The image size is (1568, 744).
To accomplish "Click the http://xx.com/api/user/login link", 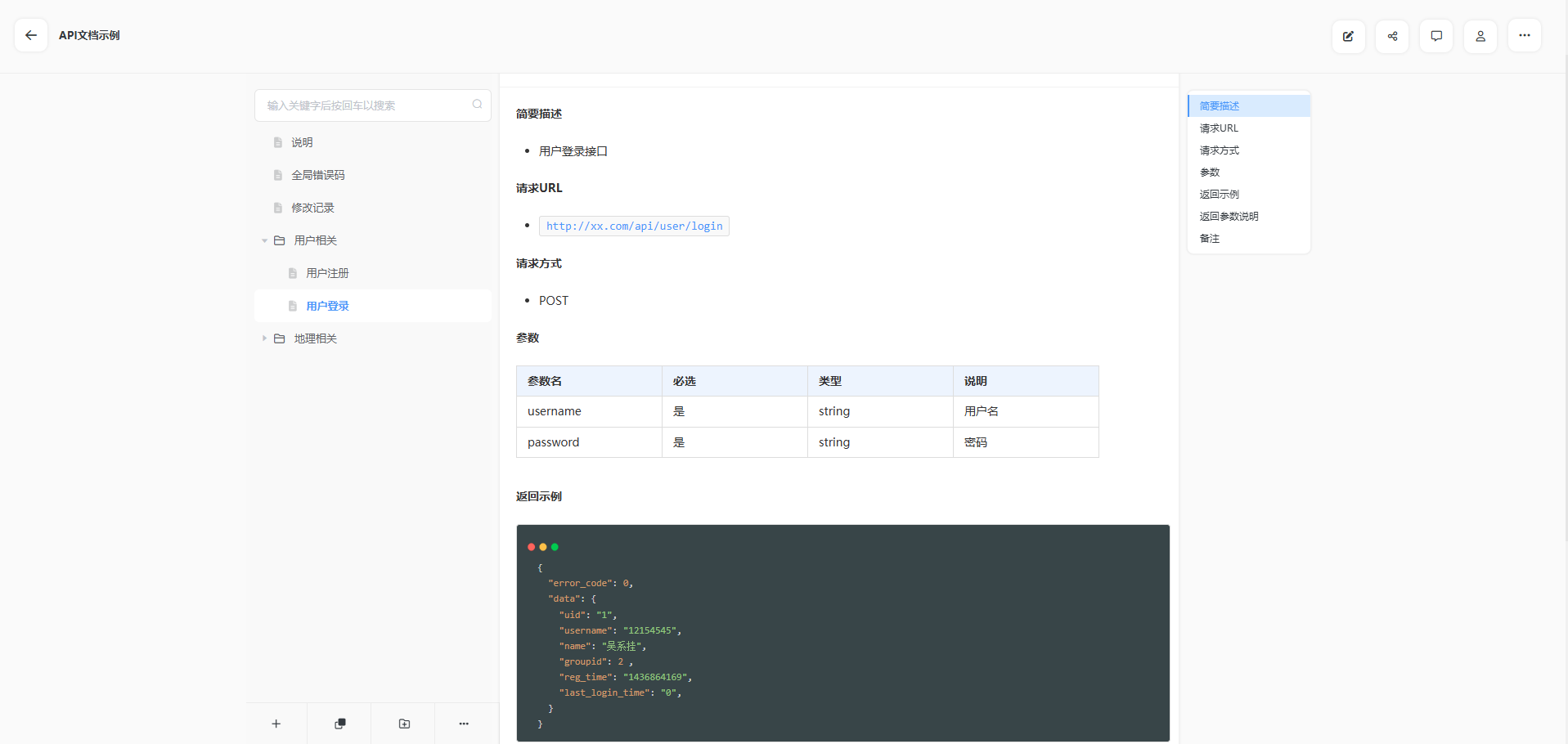I will [x=634, y=226].
